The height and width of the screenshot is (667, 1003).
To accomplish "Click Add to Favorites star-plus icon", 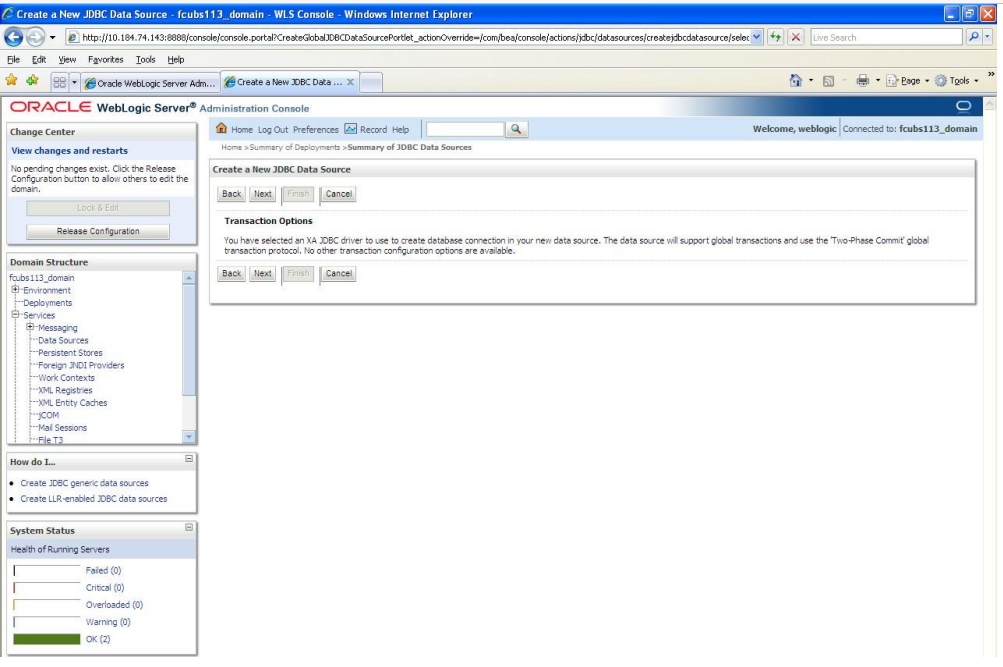I will 32,81.
